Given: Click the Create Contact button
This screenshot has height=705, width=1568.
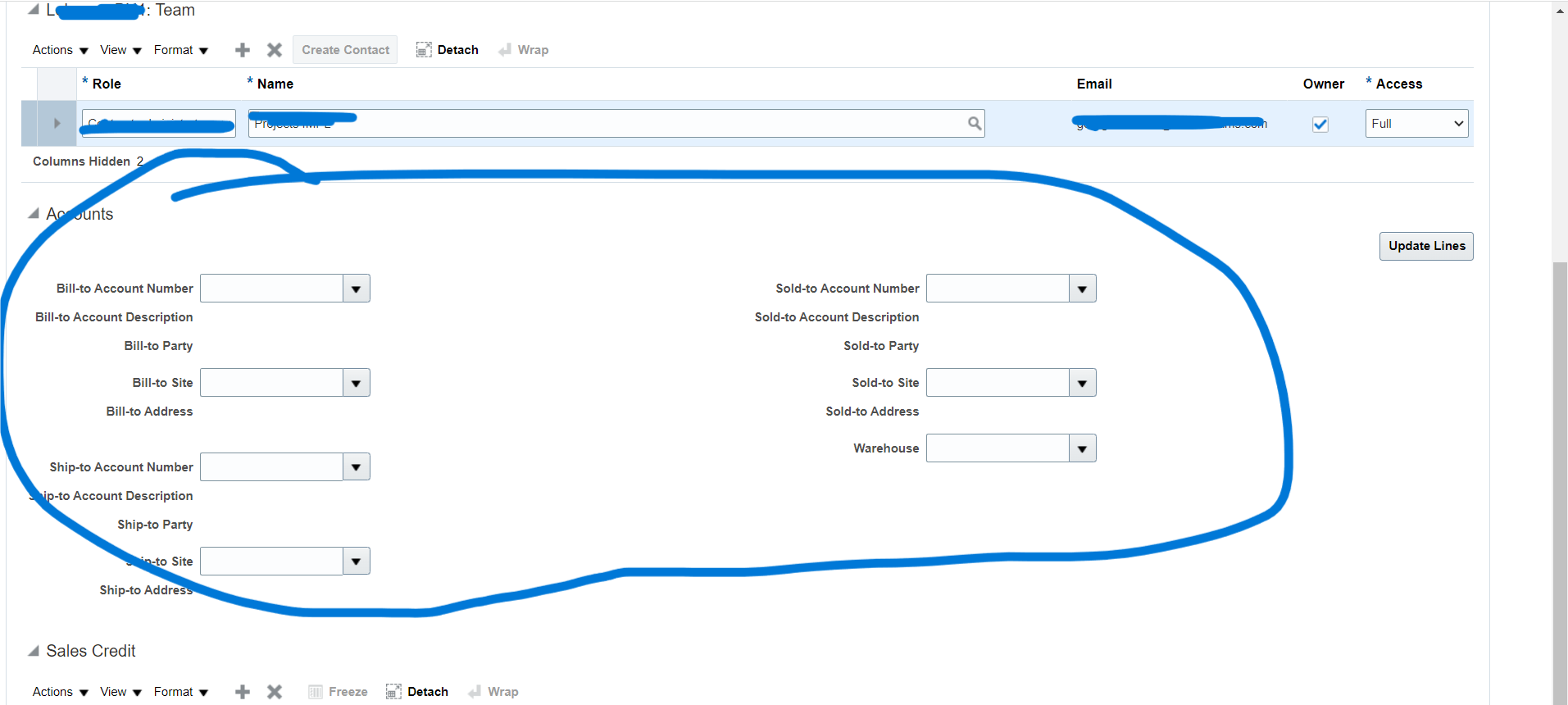Looking at the screenshot, I should click(x=345, y=50).
